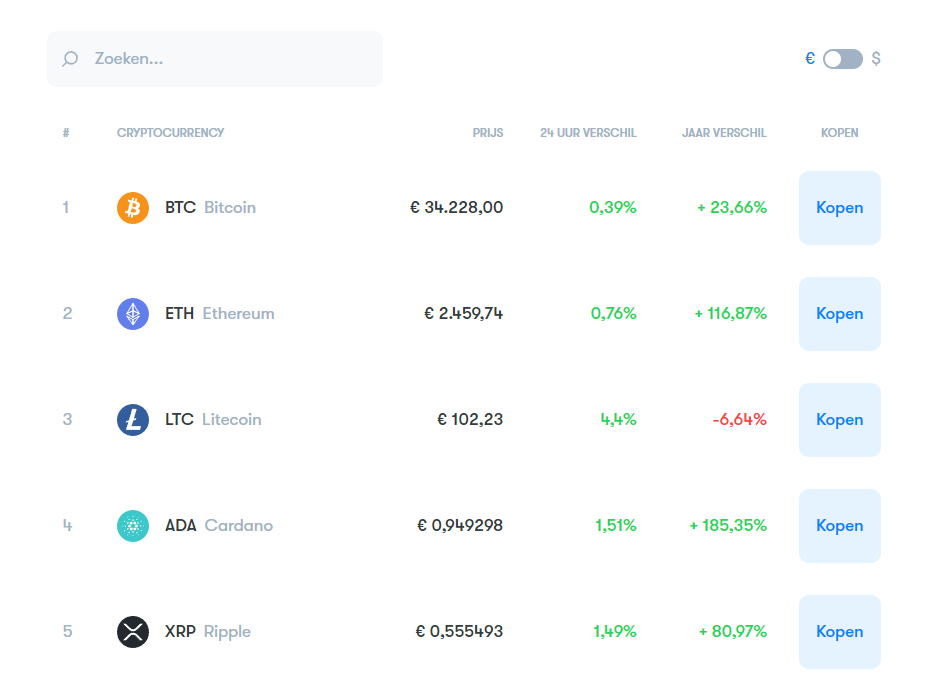Click rank number 4 for Cardano
Viewport: 941px width, 688px height.
coord(67,526)
